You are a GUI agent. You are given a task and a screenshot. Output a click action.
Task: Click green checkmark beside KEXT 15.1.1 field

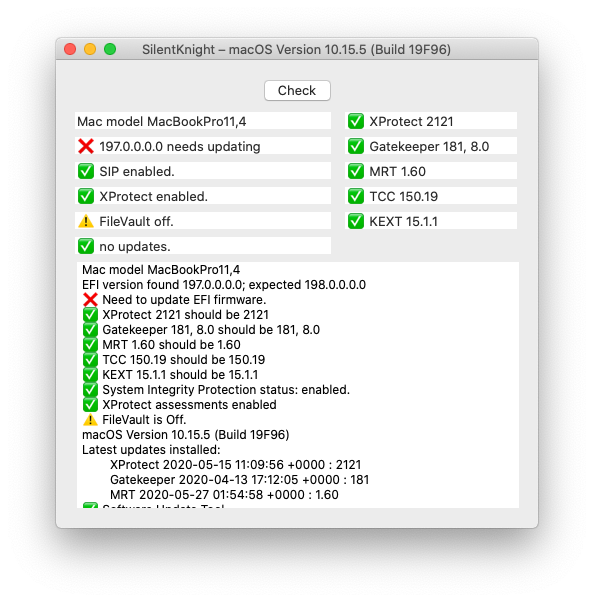click(356, 221)
